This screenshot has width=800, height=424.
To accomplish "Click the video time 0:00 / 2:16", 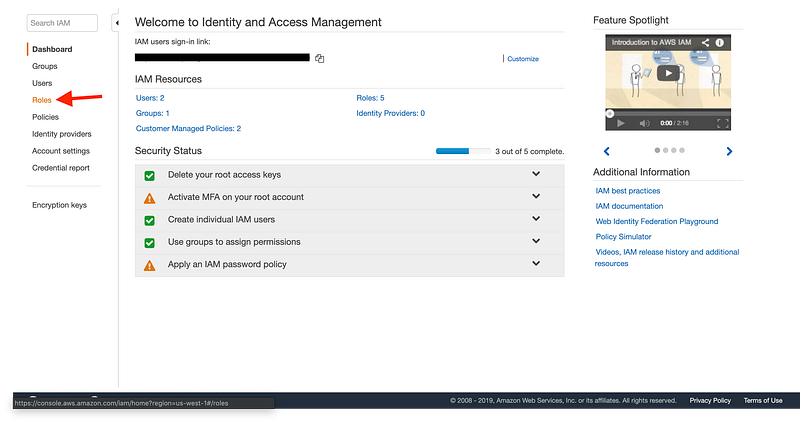I will (674, 123).
